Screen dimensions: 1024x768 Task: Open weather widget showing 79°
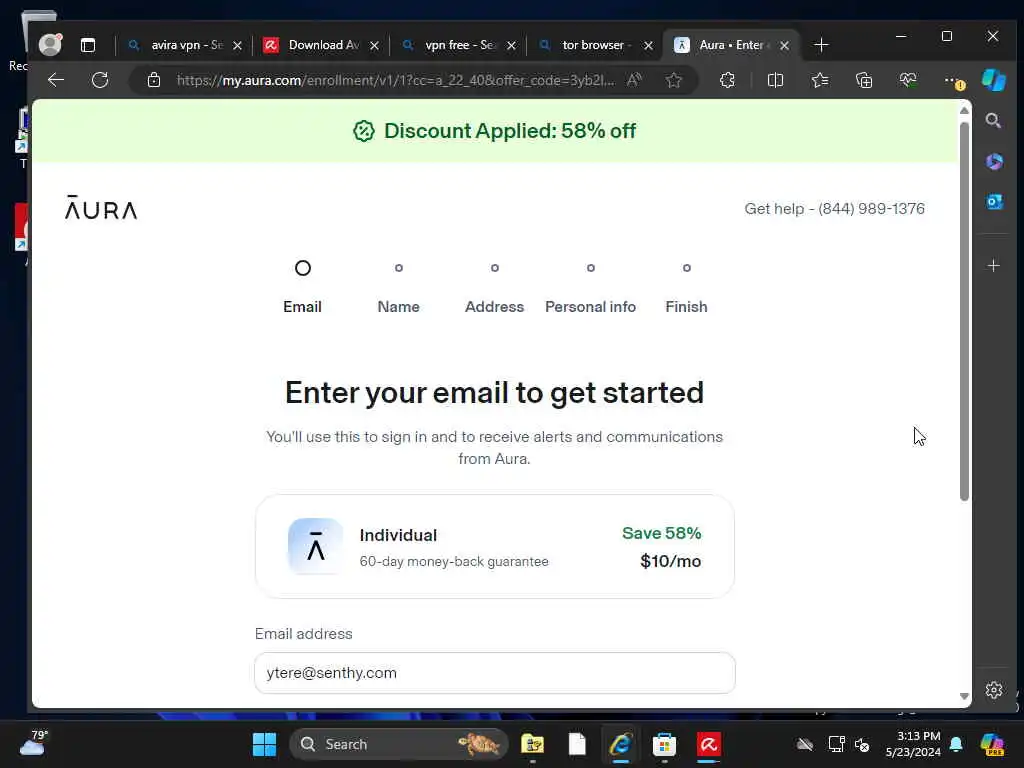34,743
